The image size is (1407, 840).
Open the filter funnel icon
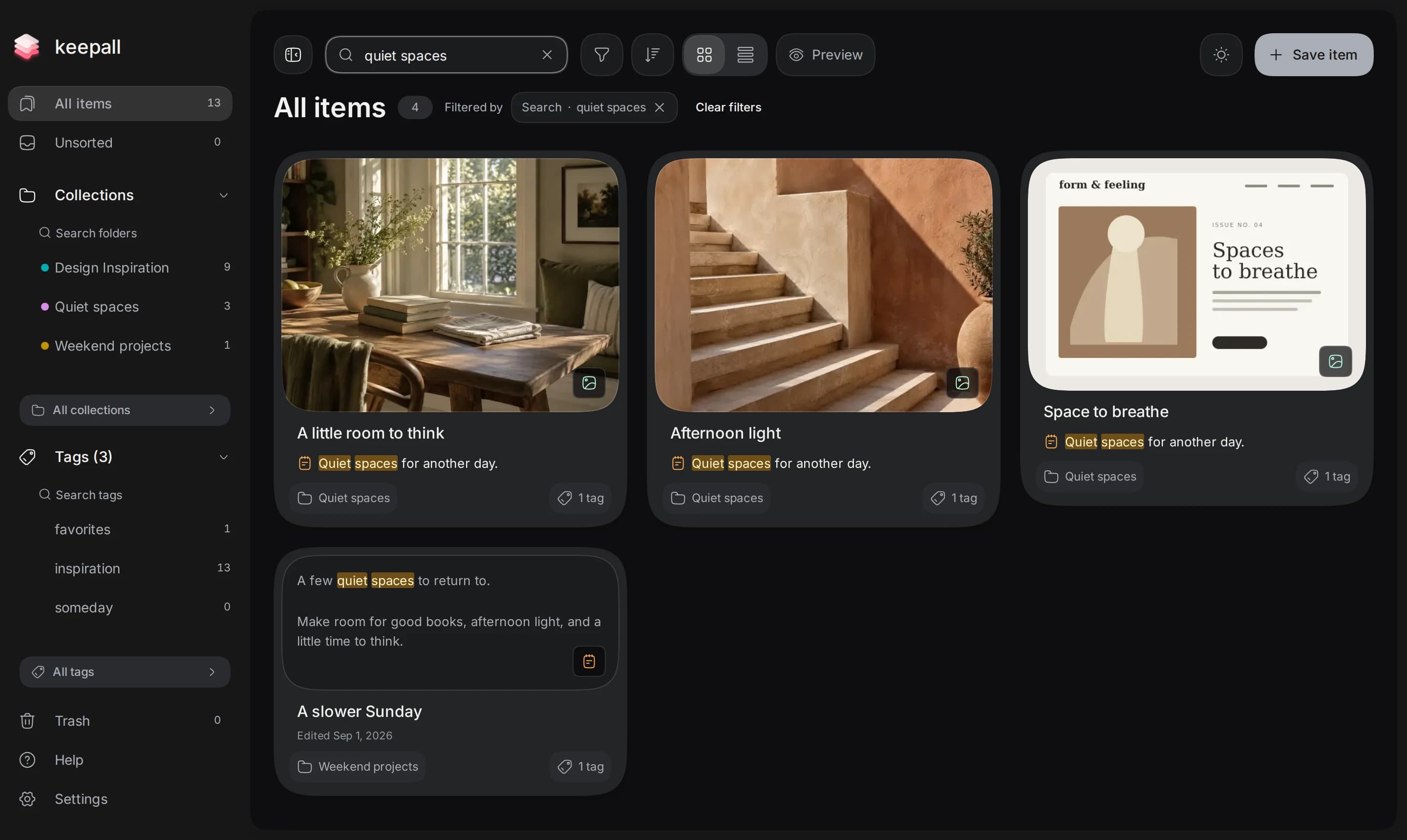[x=601, y=55]
